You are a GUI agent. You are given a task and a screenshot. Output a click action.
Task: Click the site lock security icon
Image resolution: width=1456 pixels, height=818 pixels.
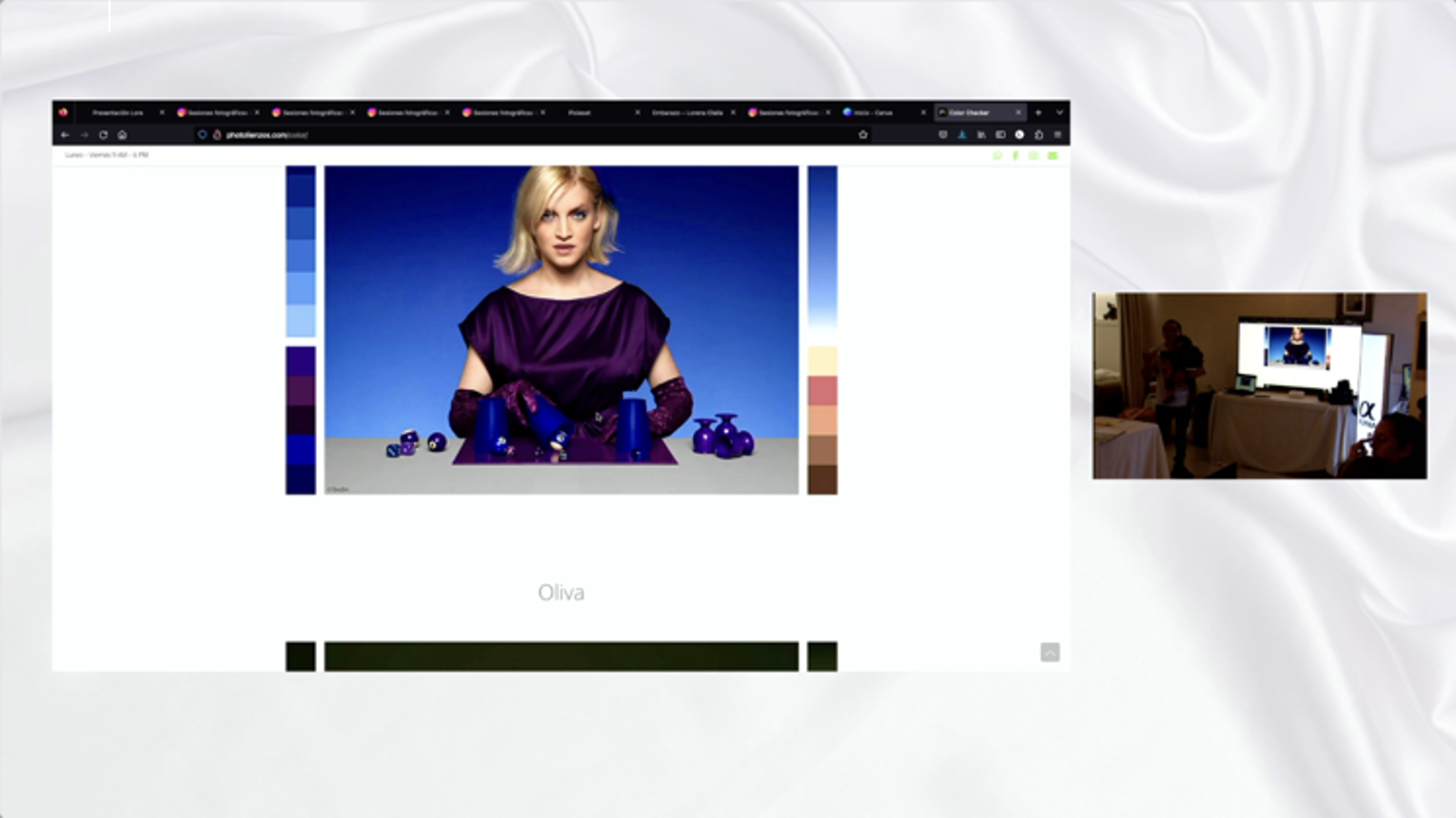click(216, 135)
